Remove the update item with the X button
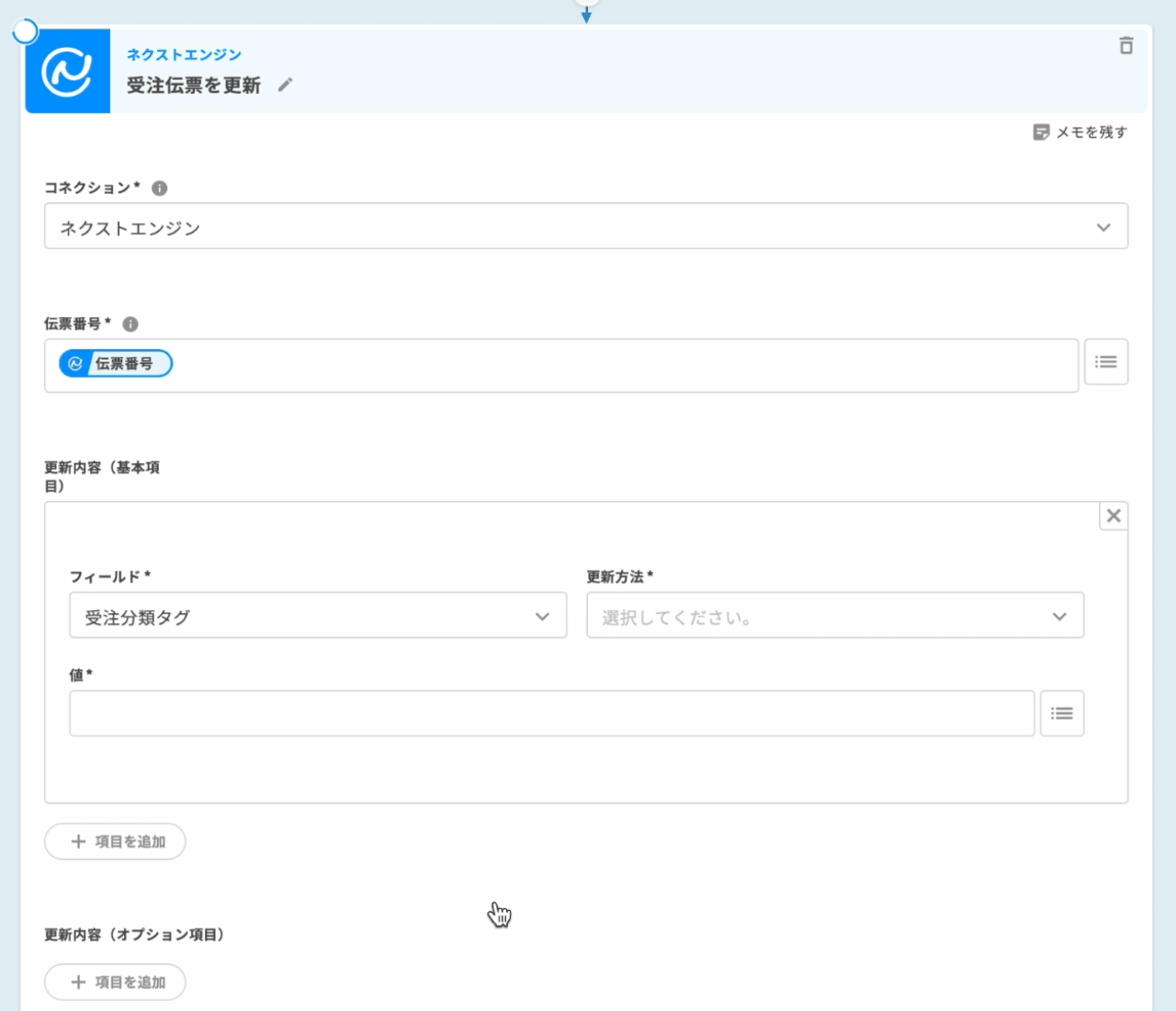1176x1011 pixels. (x=1114, y=516)
